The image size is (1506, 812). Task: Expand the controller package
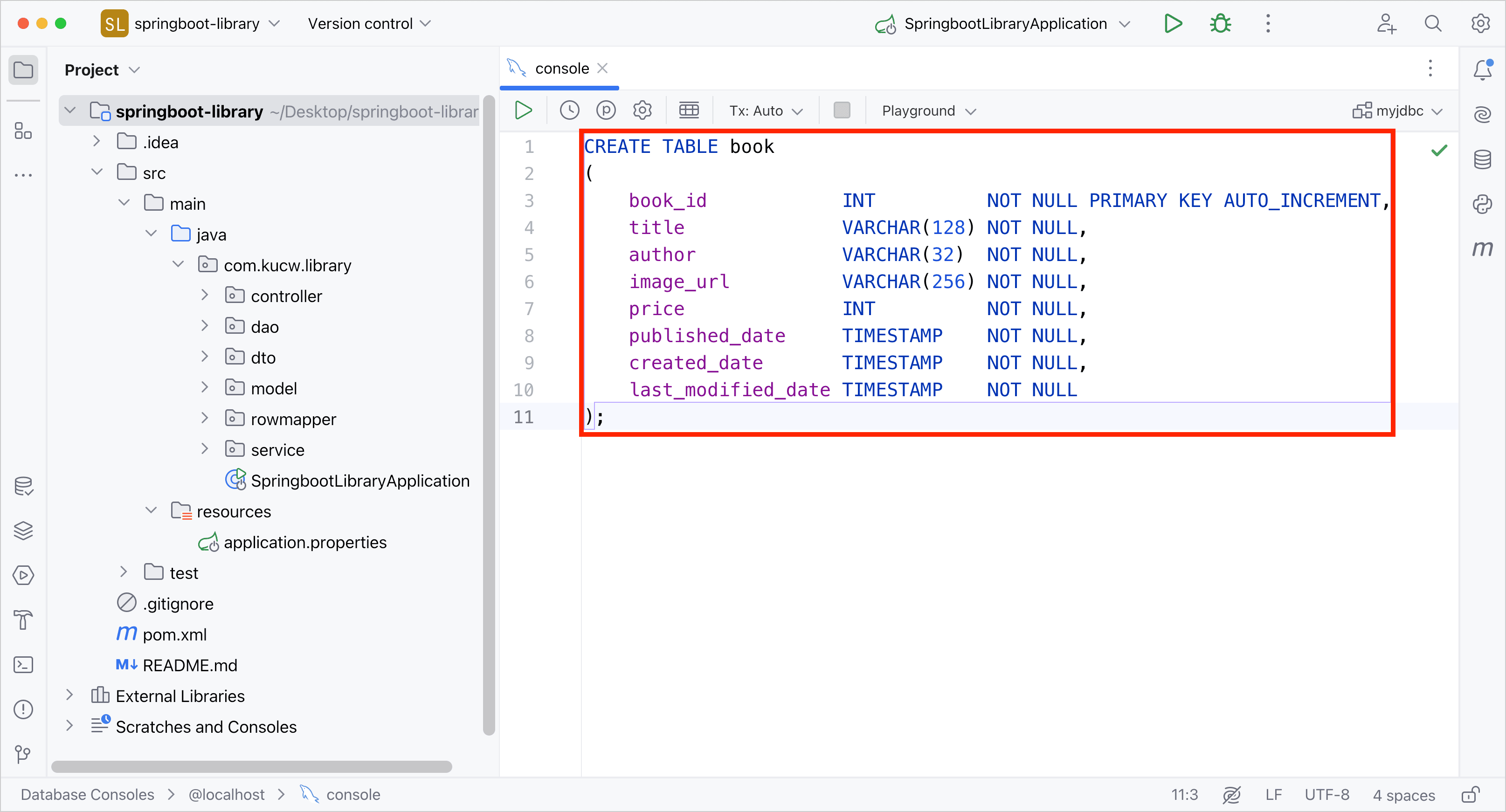click(x=205, y=295)
